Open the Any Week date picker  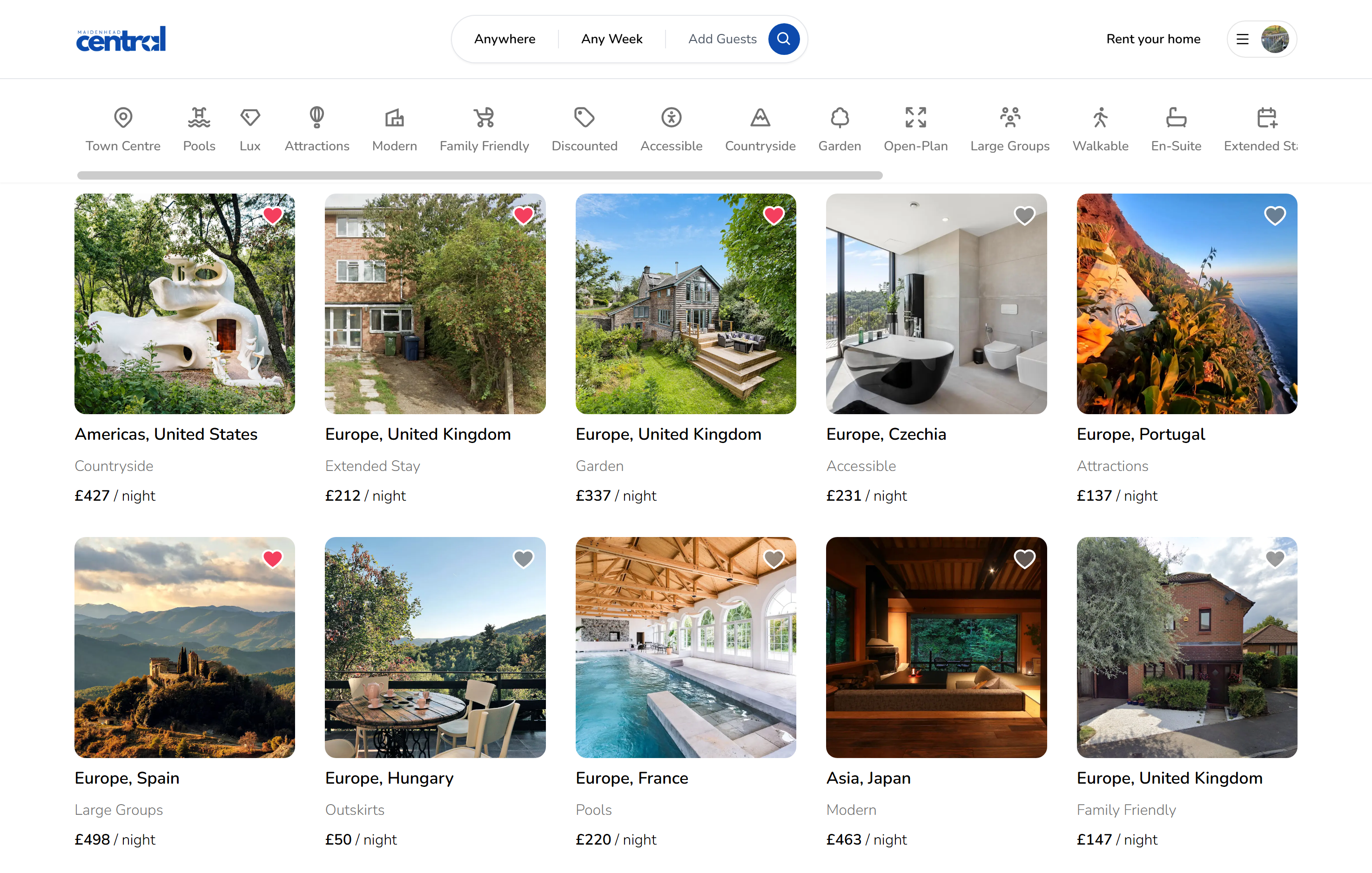612,39
